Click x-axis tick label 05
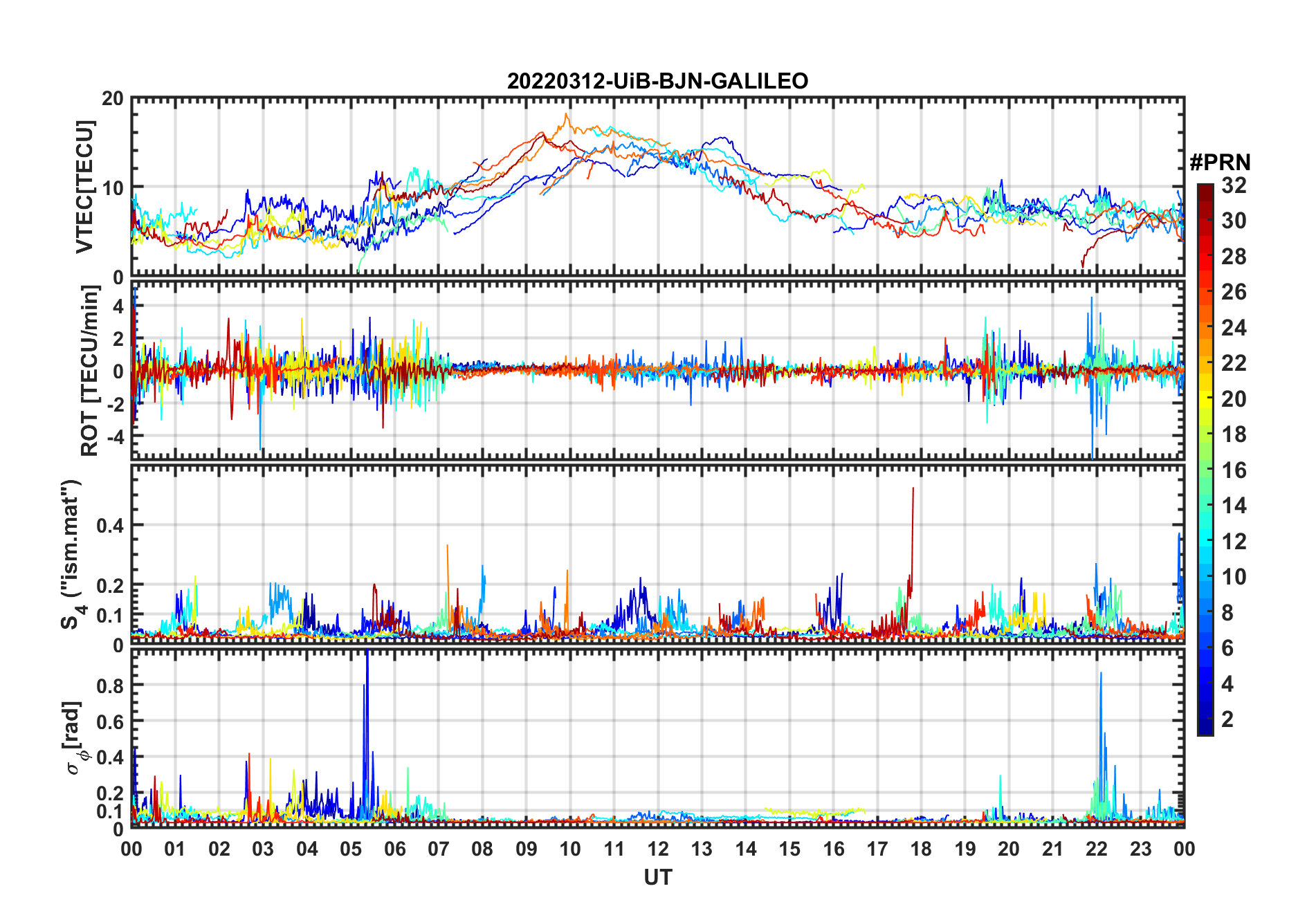 351,849
